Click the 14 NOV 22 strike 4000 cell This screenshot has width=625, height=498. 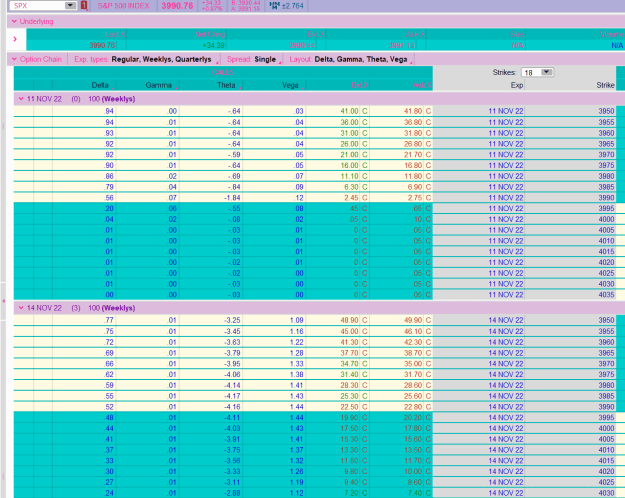606,428
